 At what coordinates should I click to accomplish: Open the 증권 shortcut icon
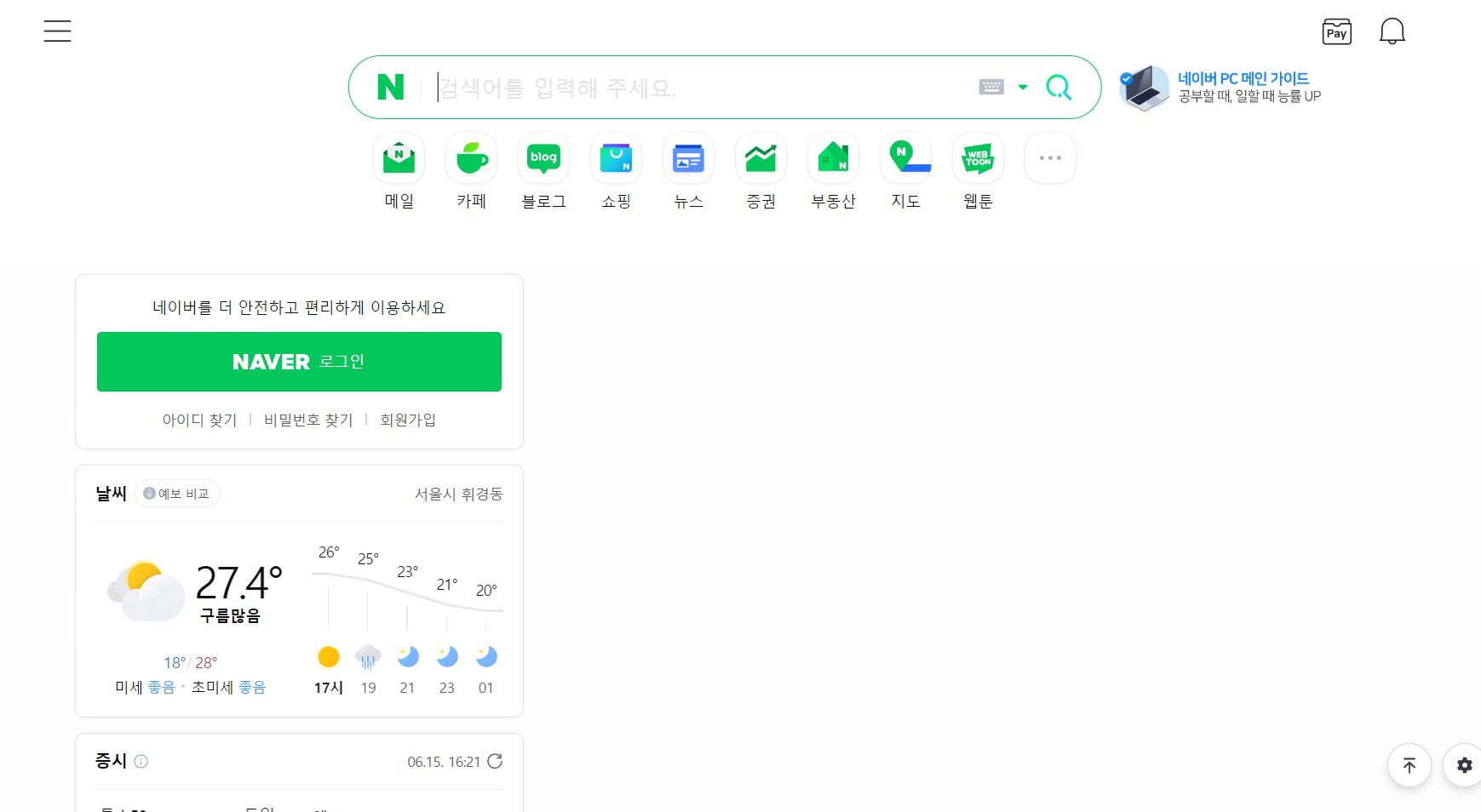click(761, 157)
